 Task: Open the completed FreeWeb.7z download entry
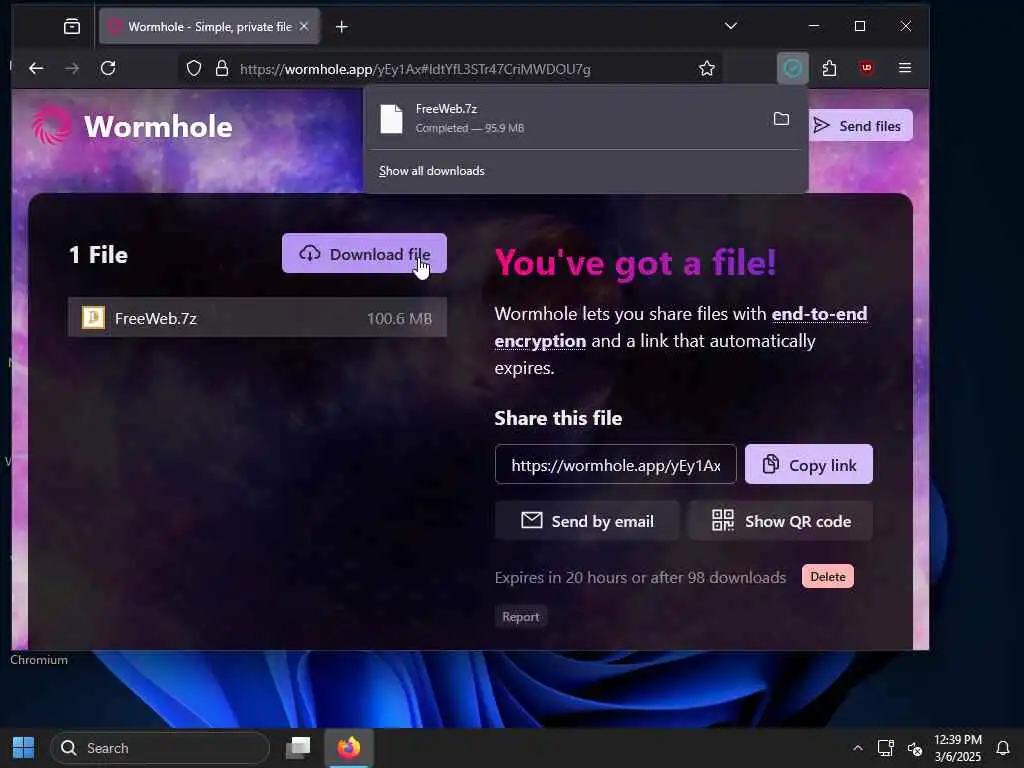tap(567, 119)
